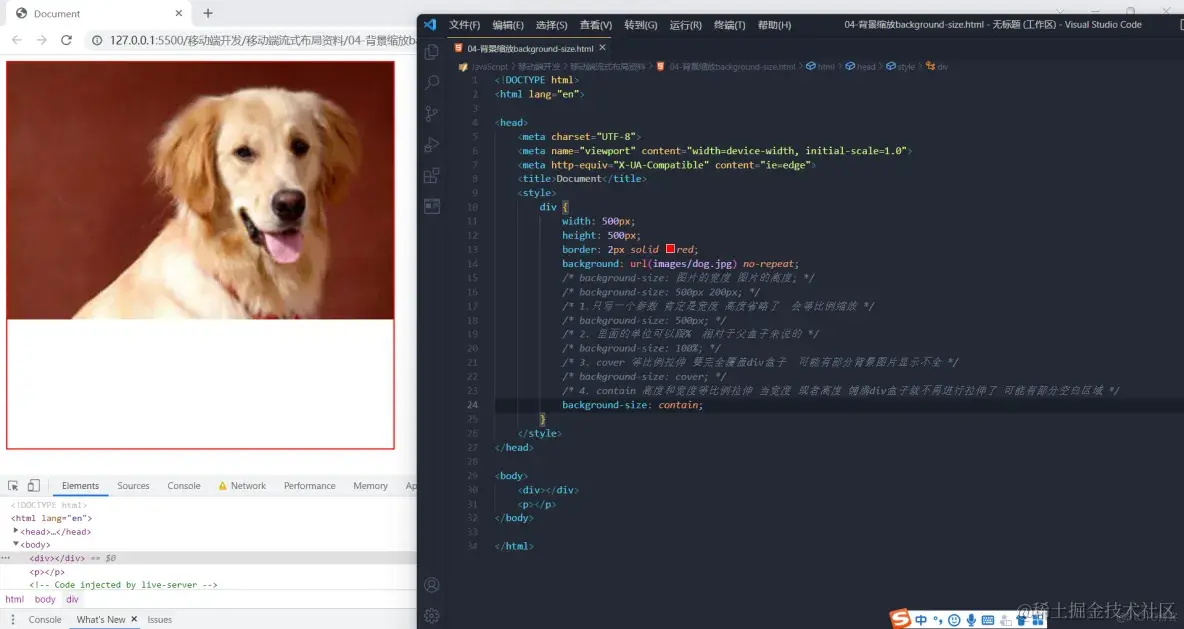Click the browser forward arrow
This screenshot has width=1184, height=629.
coord(42,40)
